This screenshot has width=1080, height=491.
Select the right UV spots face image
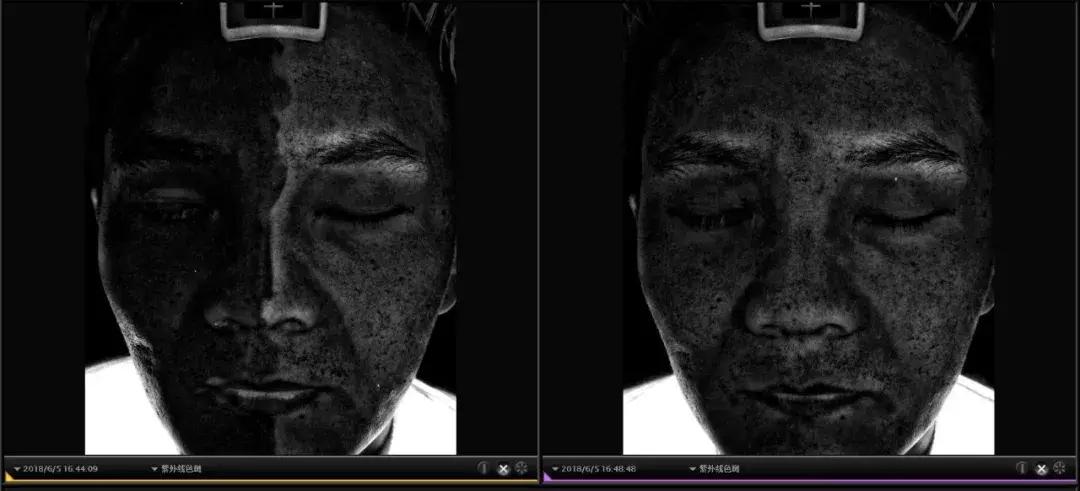[x=808, y=230]
